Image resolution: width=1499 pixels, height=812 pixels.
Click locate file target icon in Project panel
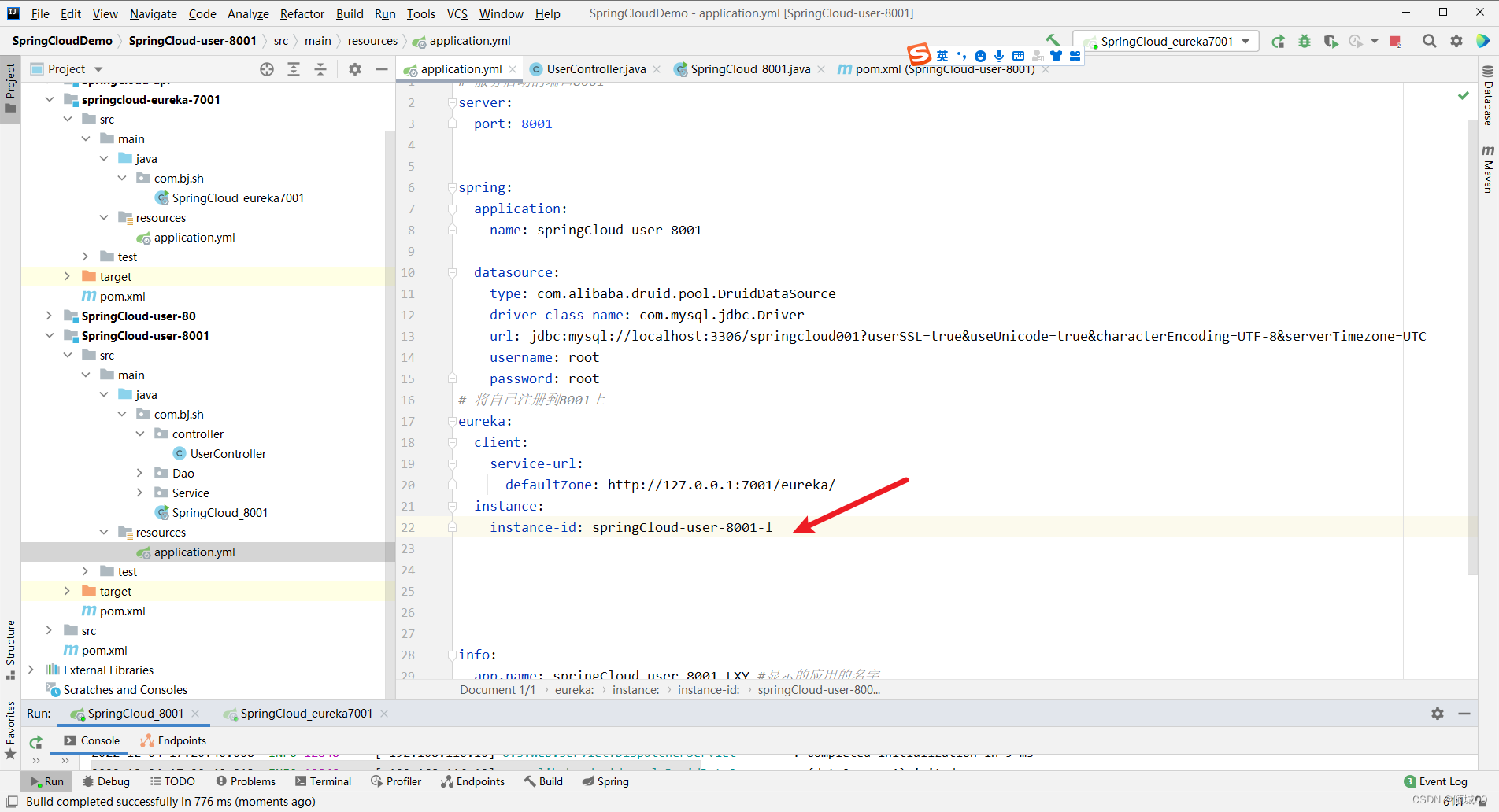pyautogui.click(x=267, y=69)
